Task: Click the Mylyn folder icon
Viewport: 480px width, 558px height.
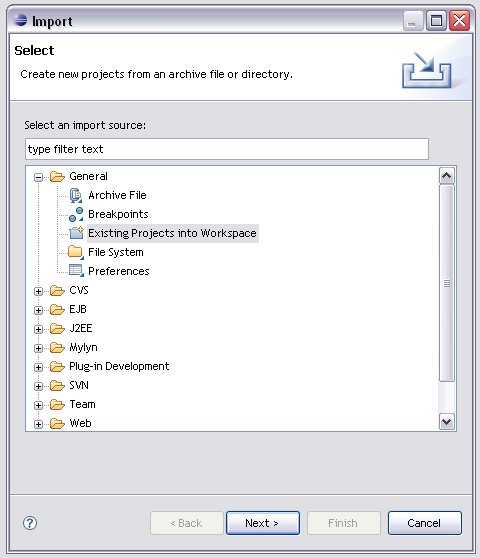Action: (57, 347)
